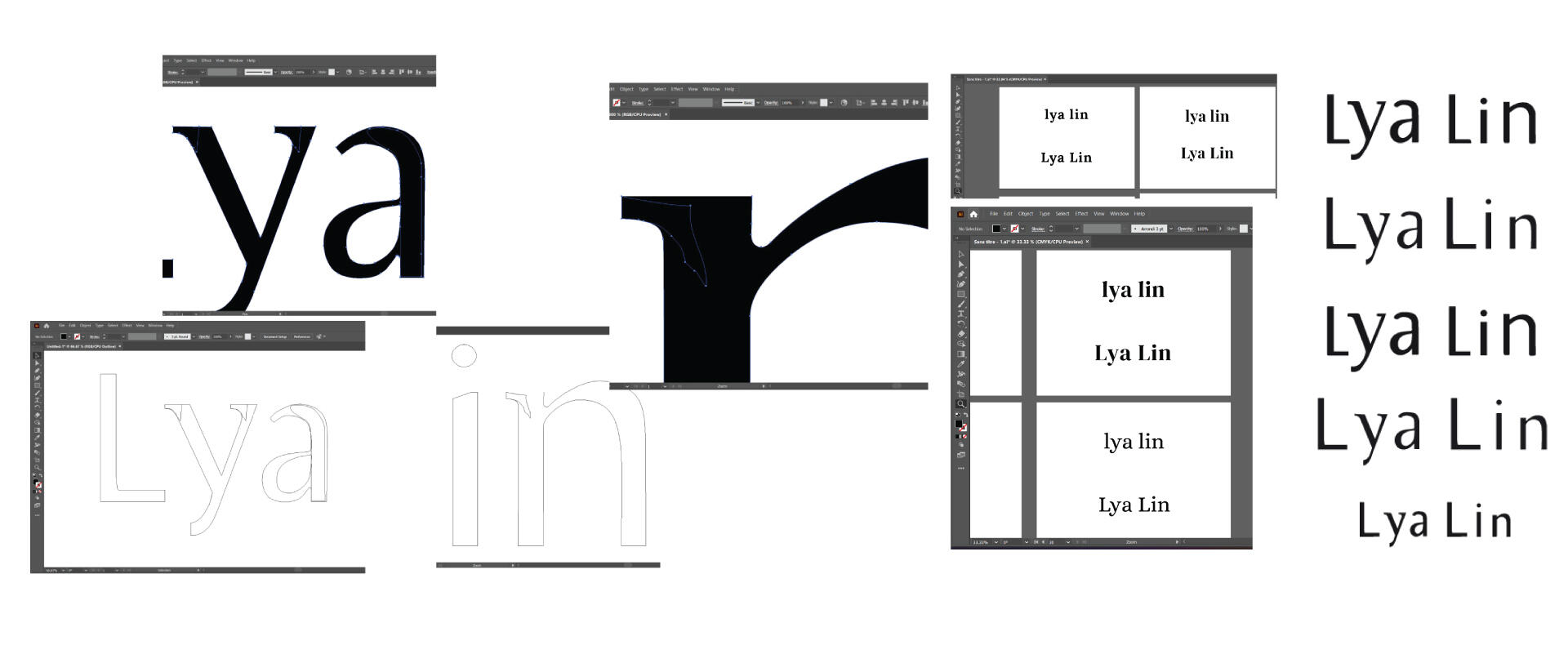Click Document Setup button in Untitled-1 window
1568x654 pixels.
click(x=275, y=336)
